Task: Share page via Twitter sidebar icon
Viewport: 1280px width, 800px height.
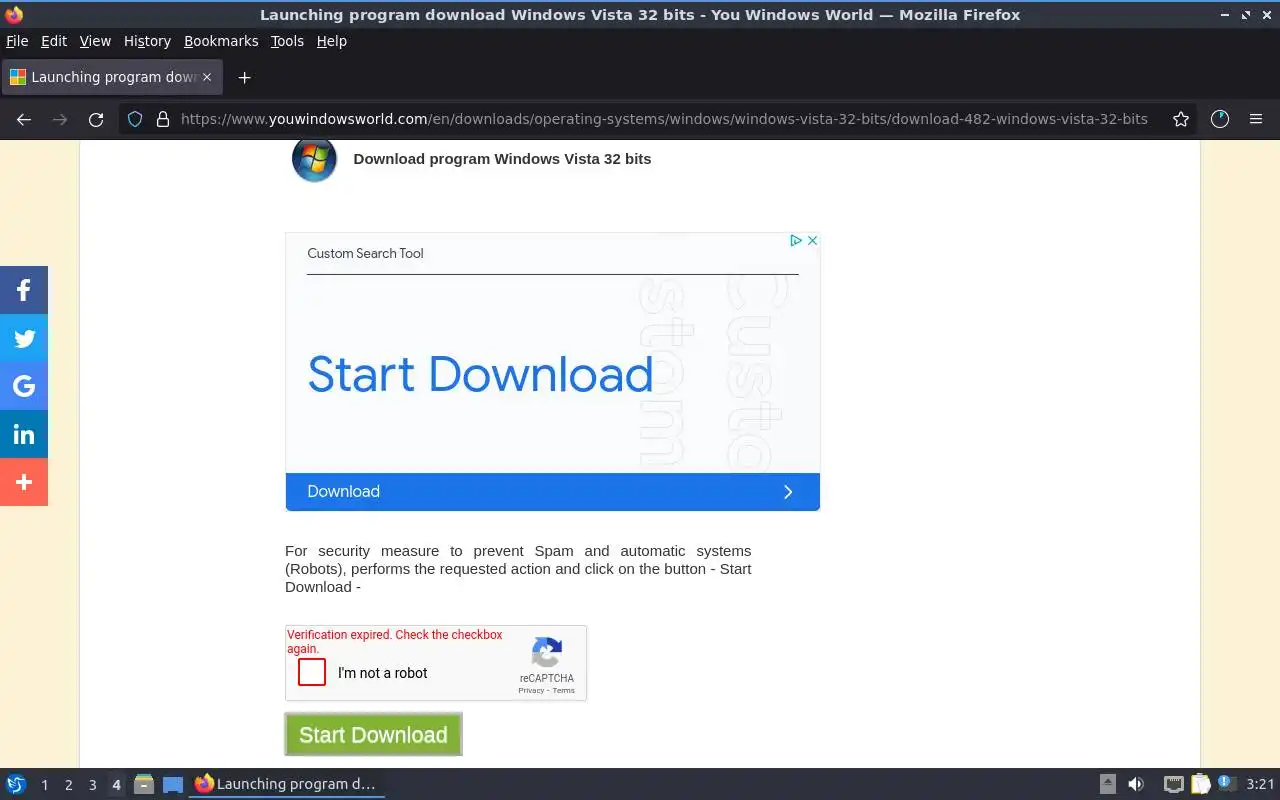Action: point(24,338)
